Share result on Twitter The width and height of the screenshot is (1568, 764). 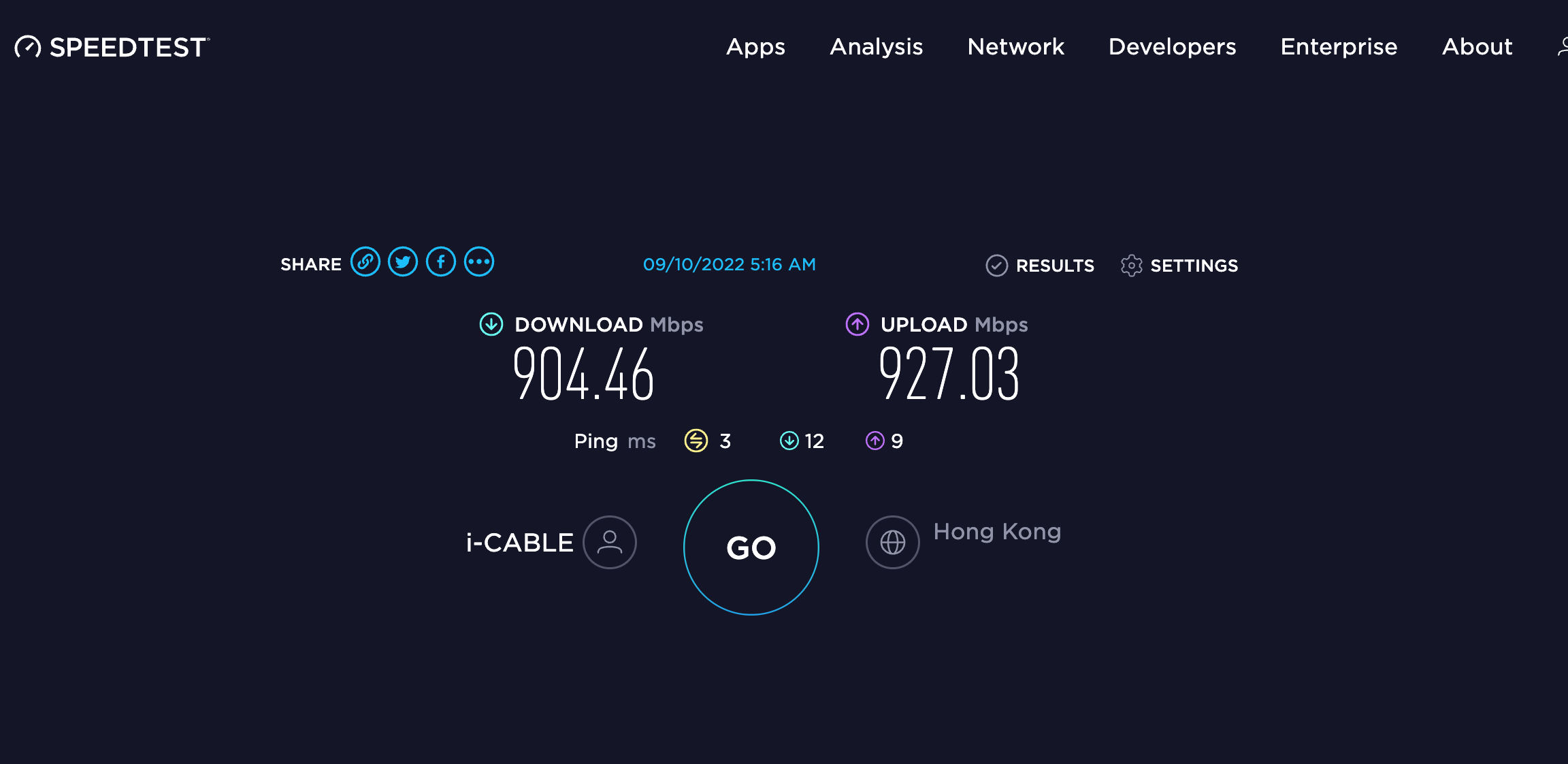pyautogui.click(x=403, y=262)
